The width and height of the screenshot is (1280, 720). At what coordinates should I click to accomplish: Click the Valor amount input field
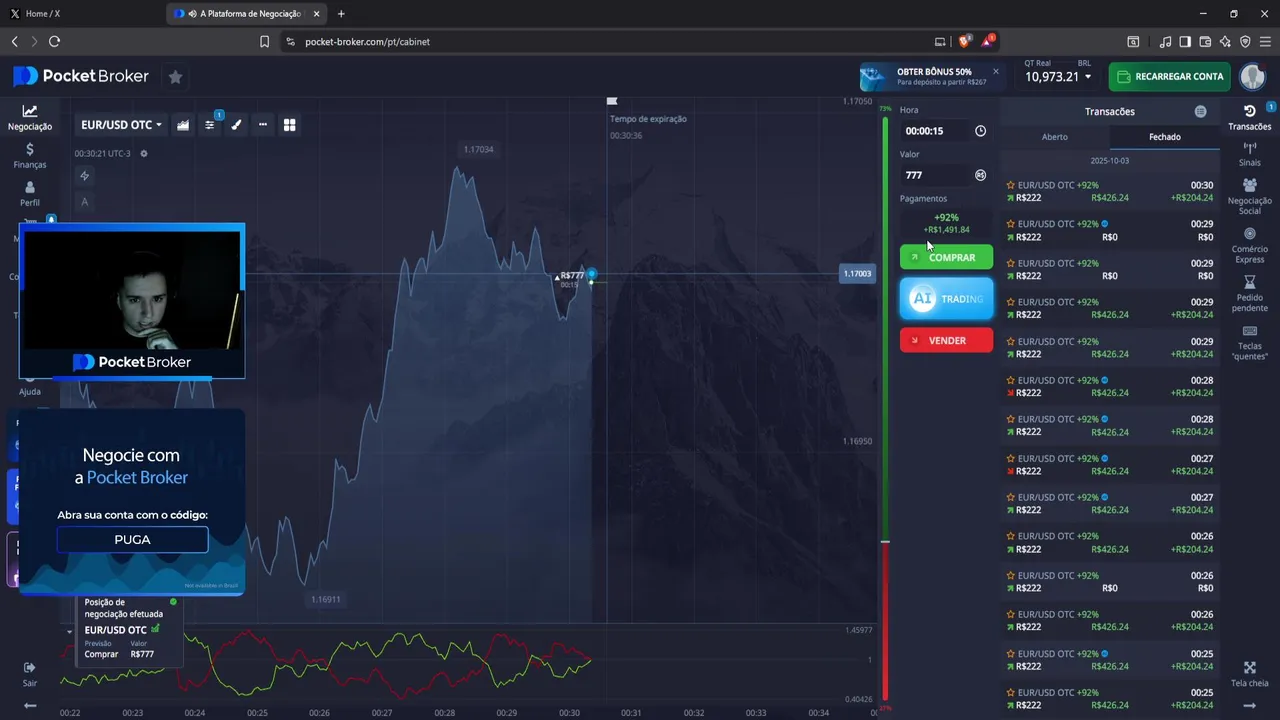pyautogui.click(x=935, y=175)
